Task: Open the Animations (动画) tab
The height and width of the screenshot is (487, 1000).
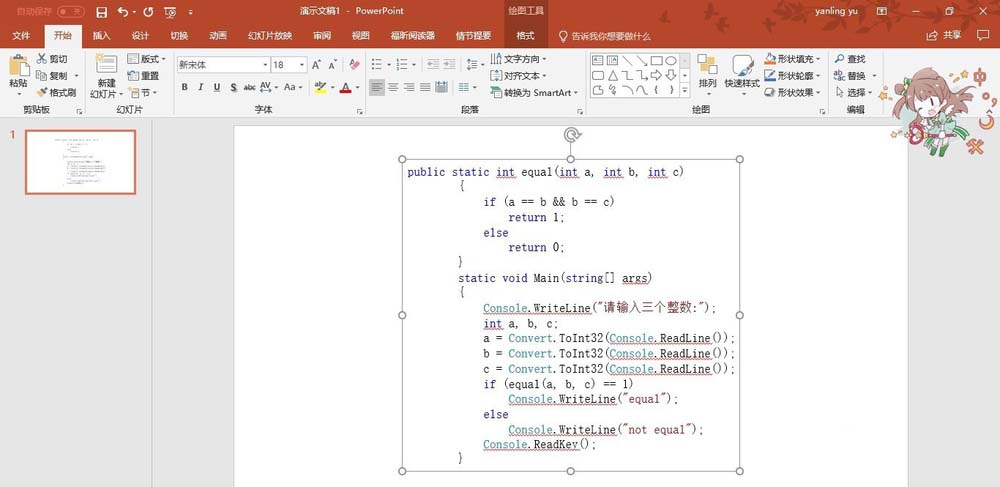Action: (x=218, y=35)
